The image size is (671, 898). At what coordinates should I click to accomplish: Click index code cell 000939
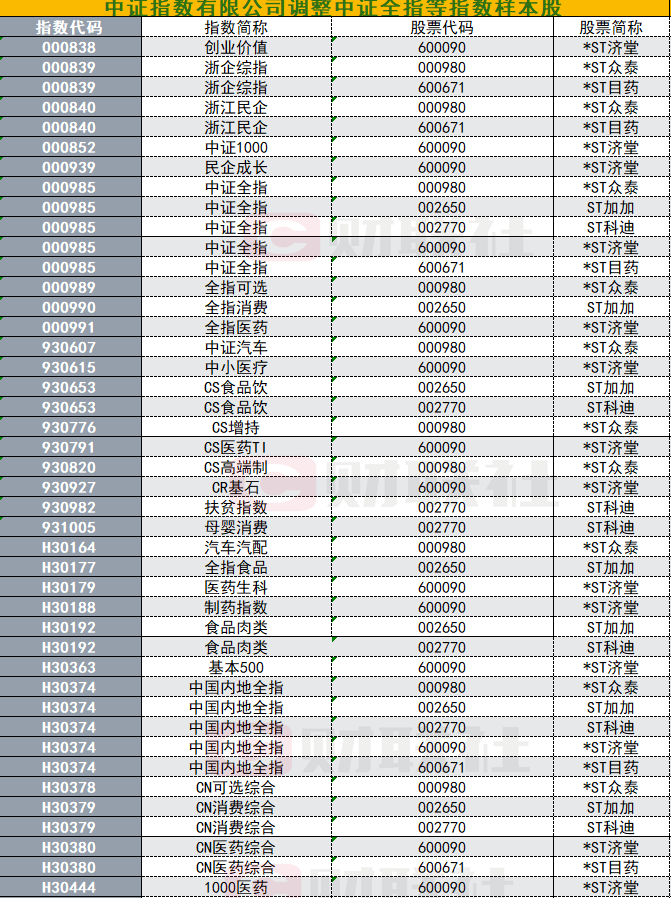70,168
